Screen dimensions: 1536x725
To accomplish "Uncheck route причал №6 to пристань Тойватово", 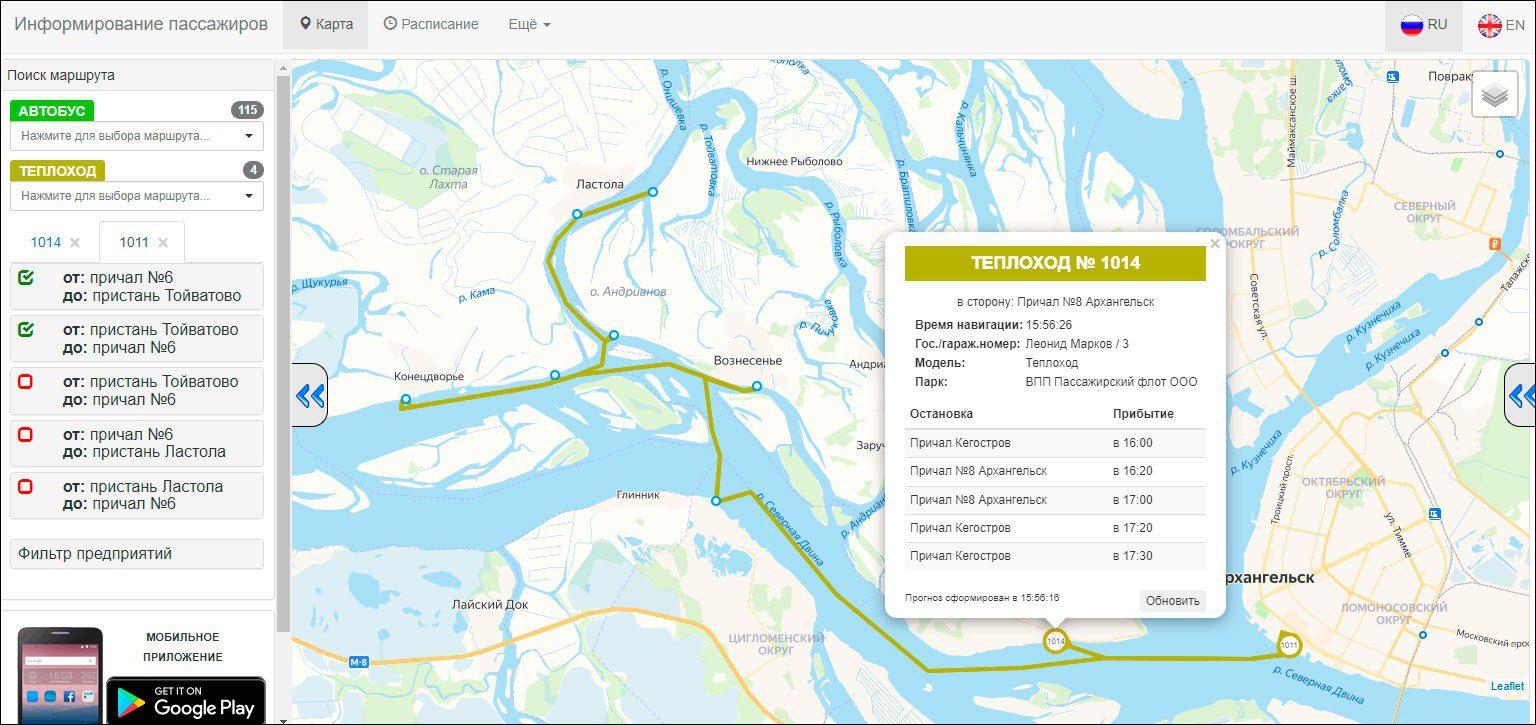I will point(27,278).
